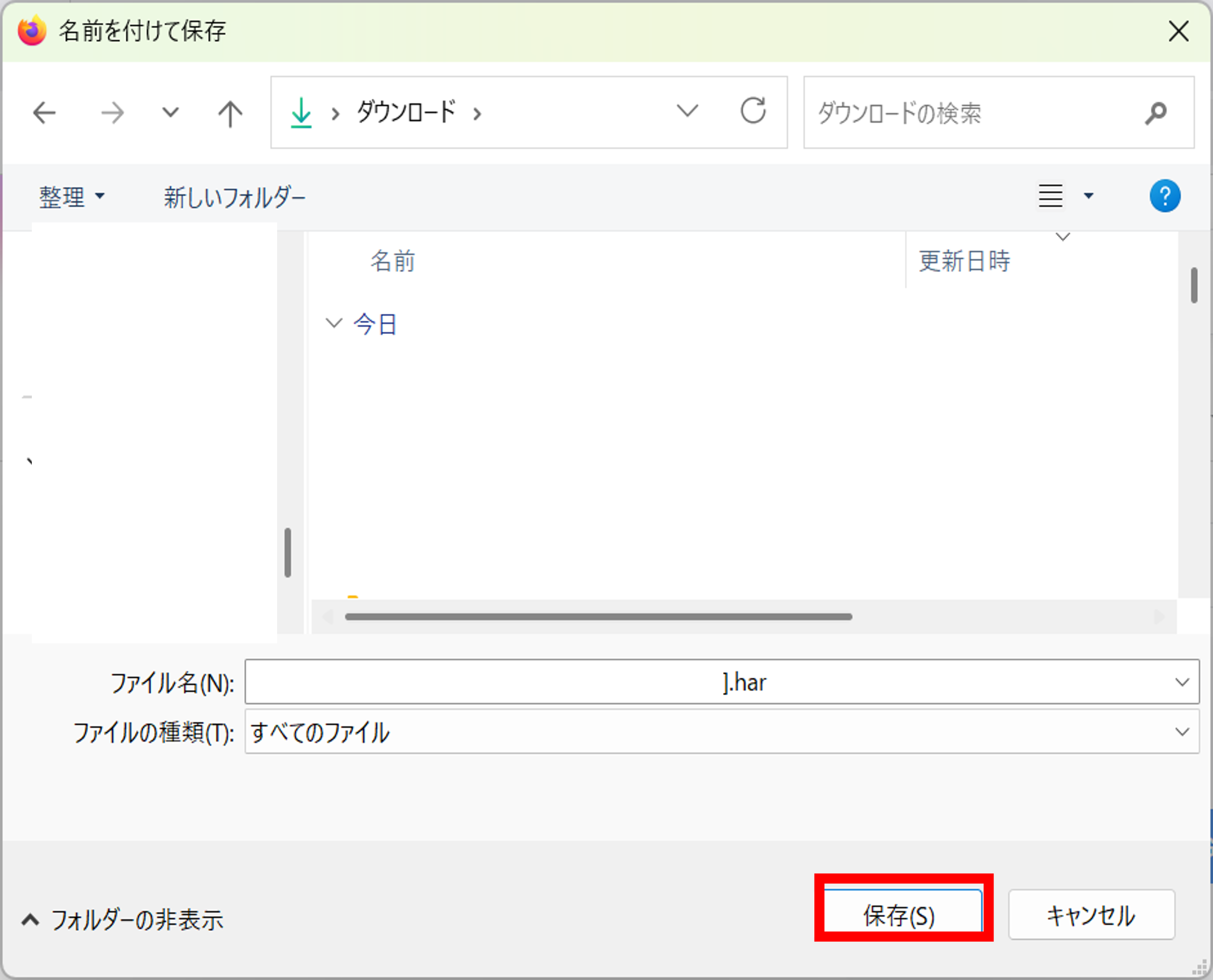Close the 名前を付けて保存 dialog

point(1179,31)
